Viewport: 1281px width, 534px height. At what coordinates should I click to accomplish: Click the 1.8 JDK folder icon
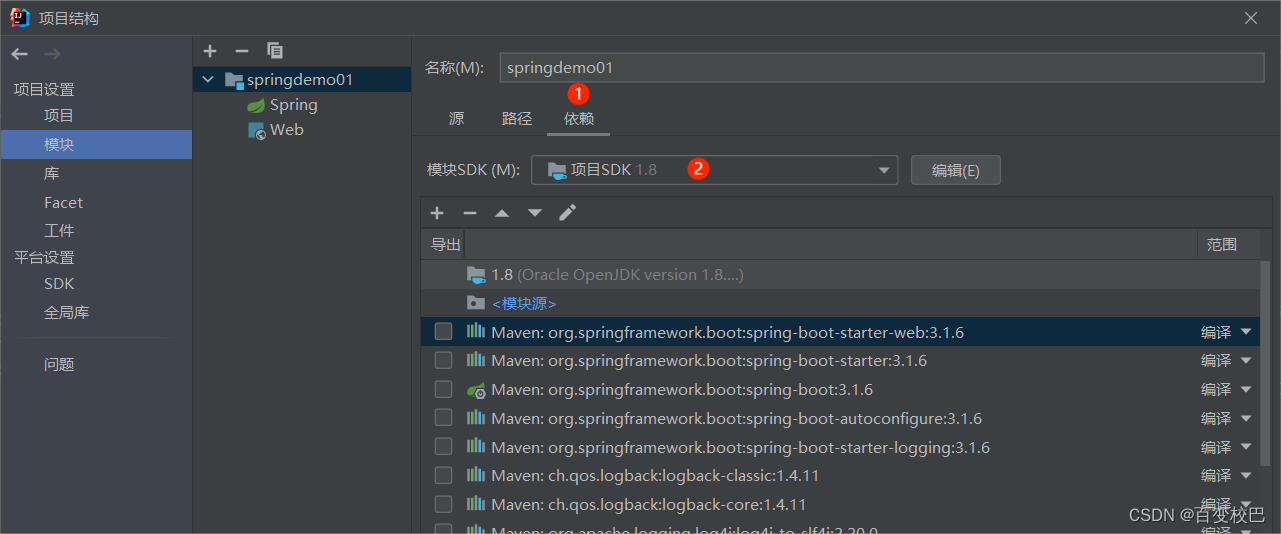tap(476, 274)
